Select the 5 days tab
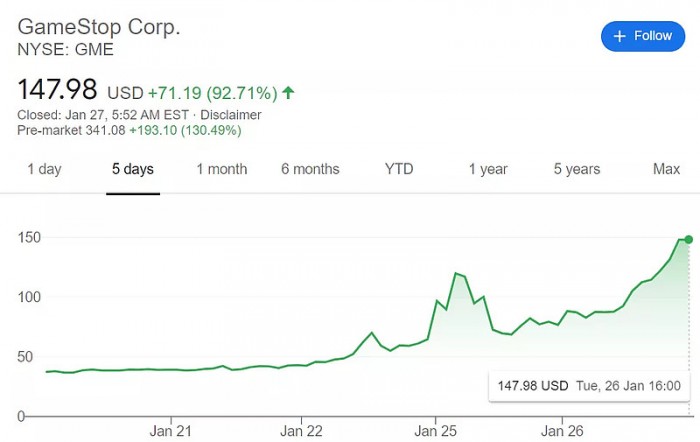This screenshot has height=442, width=700. coord(132,169)
